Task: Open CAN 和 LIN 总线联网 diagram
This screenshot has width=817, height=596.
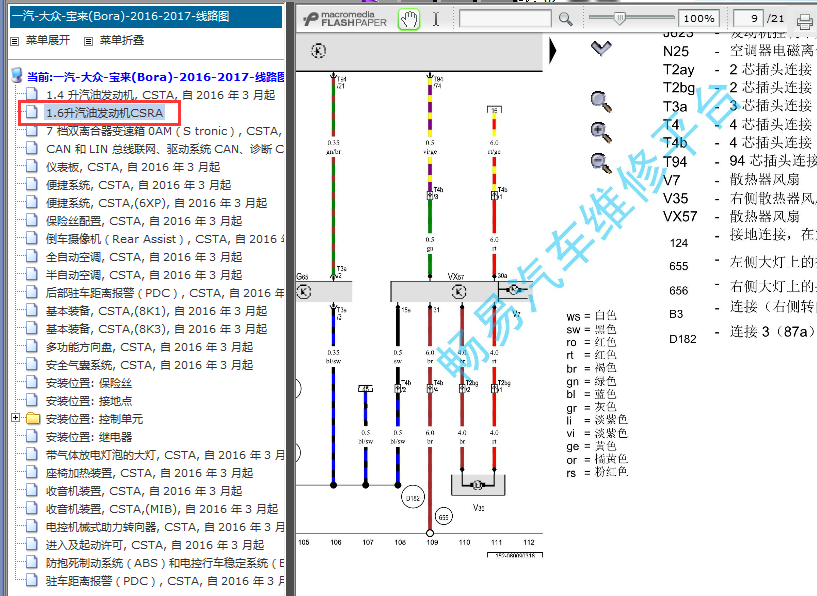Action: point(165,149)
